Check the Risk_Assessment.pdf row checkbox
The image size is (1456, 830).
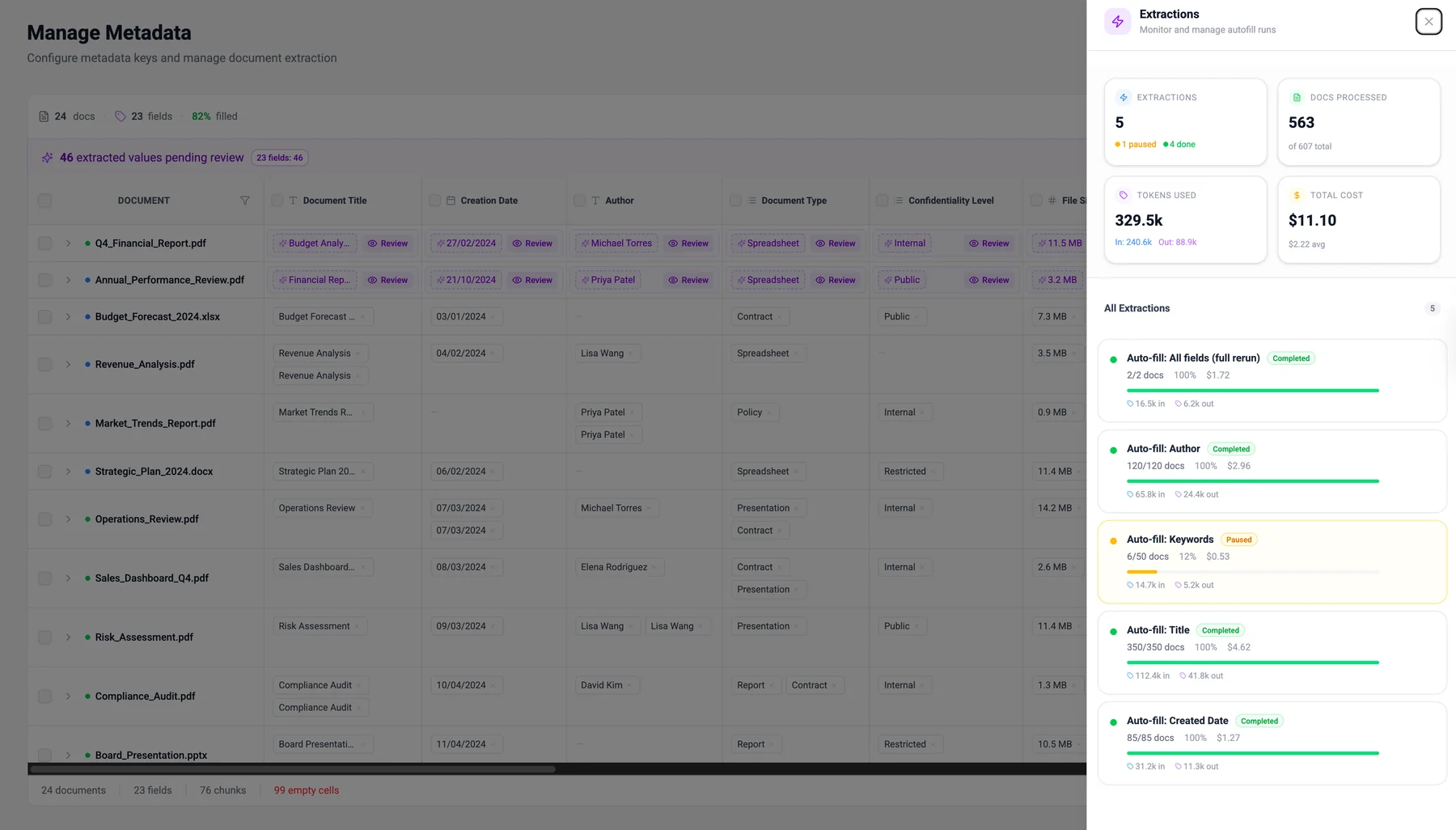[44, 637]
